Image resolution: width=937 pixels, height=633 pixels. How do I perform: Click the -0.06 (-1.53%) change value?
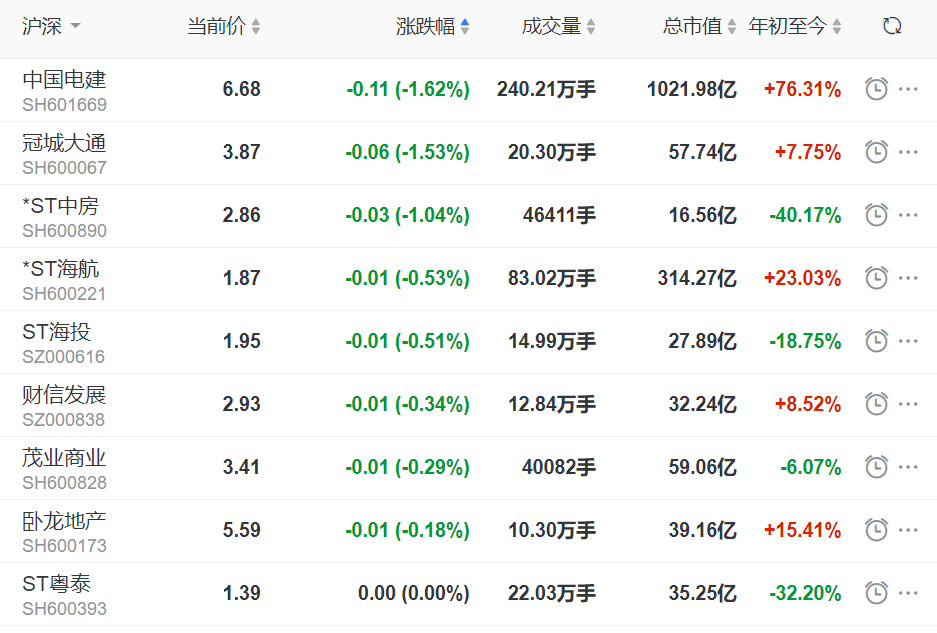tap(408, 152)
